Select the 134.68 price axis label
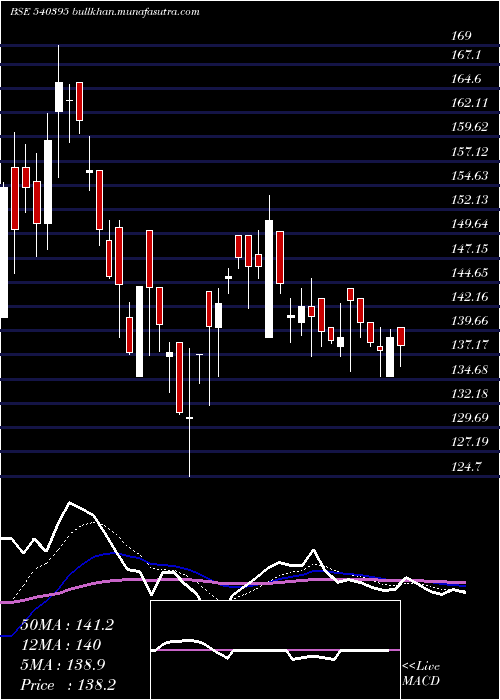The height and width of the screenshot is (700, 500). tap(470, 370)
